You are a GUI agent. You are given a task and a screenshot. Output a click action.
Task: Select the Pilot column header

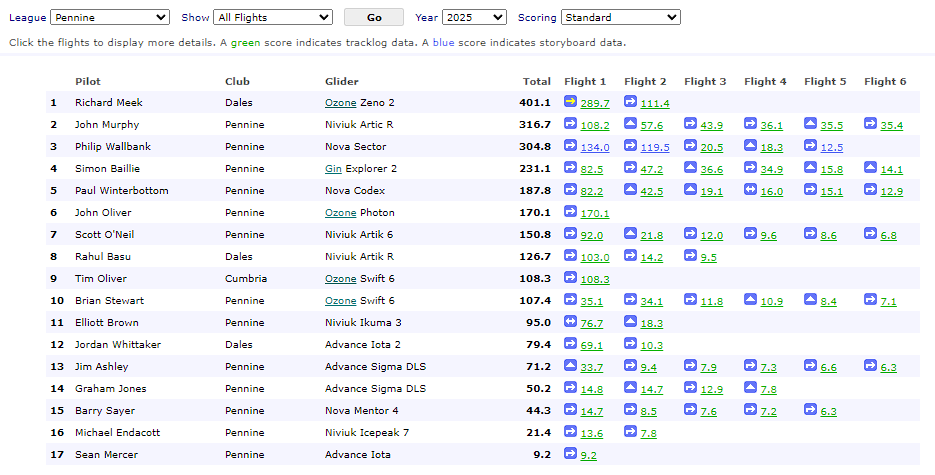point(88,82)
